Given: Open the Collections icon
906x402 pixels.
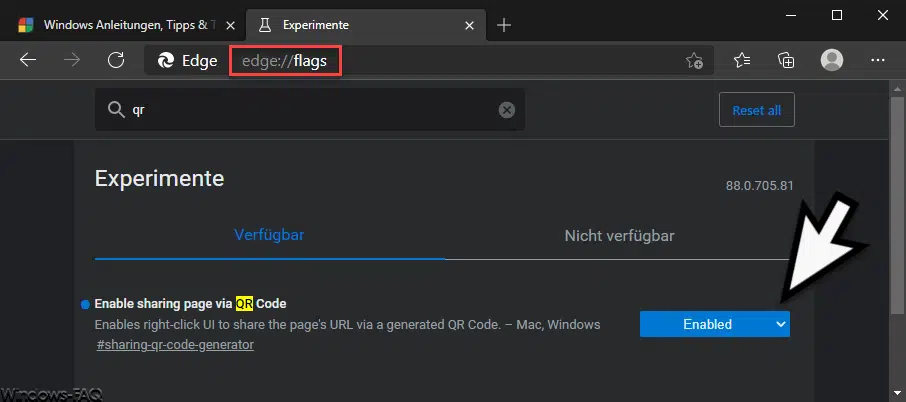Looking at the screenshot, I should [786, 61].
